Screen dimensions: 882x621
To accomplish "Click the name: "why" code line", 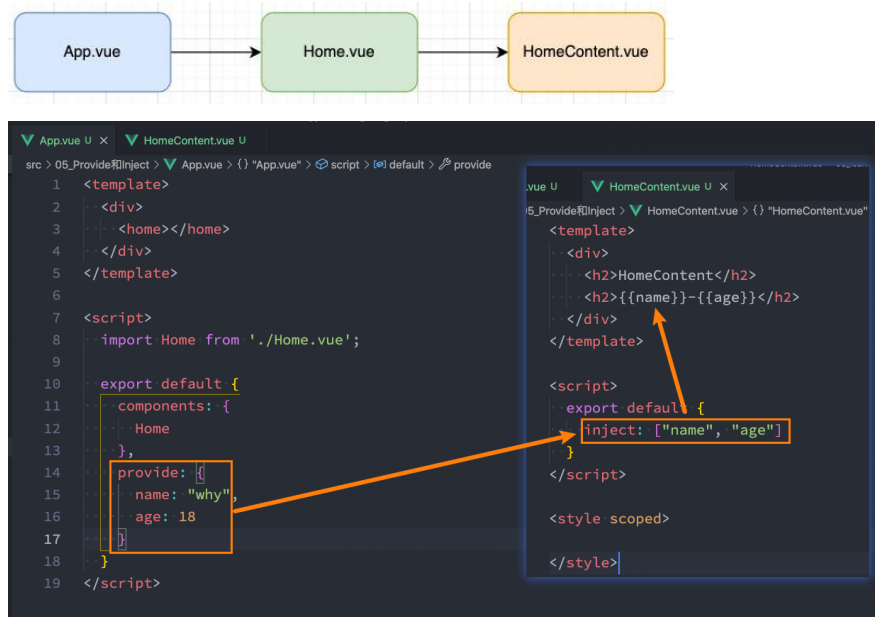I will click(186, 495).
